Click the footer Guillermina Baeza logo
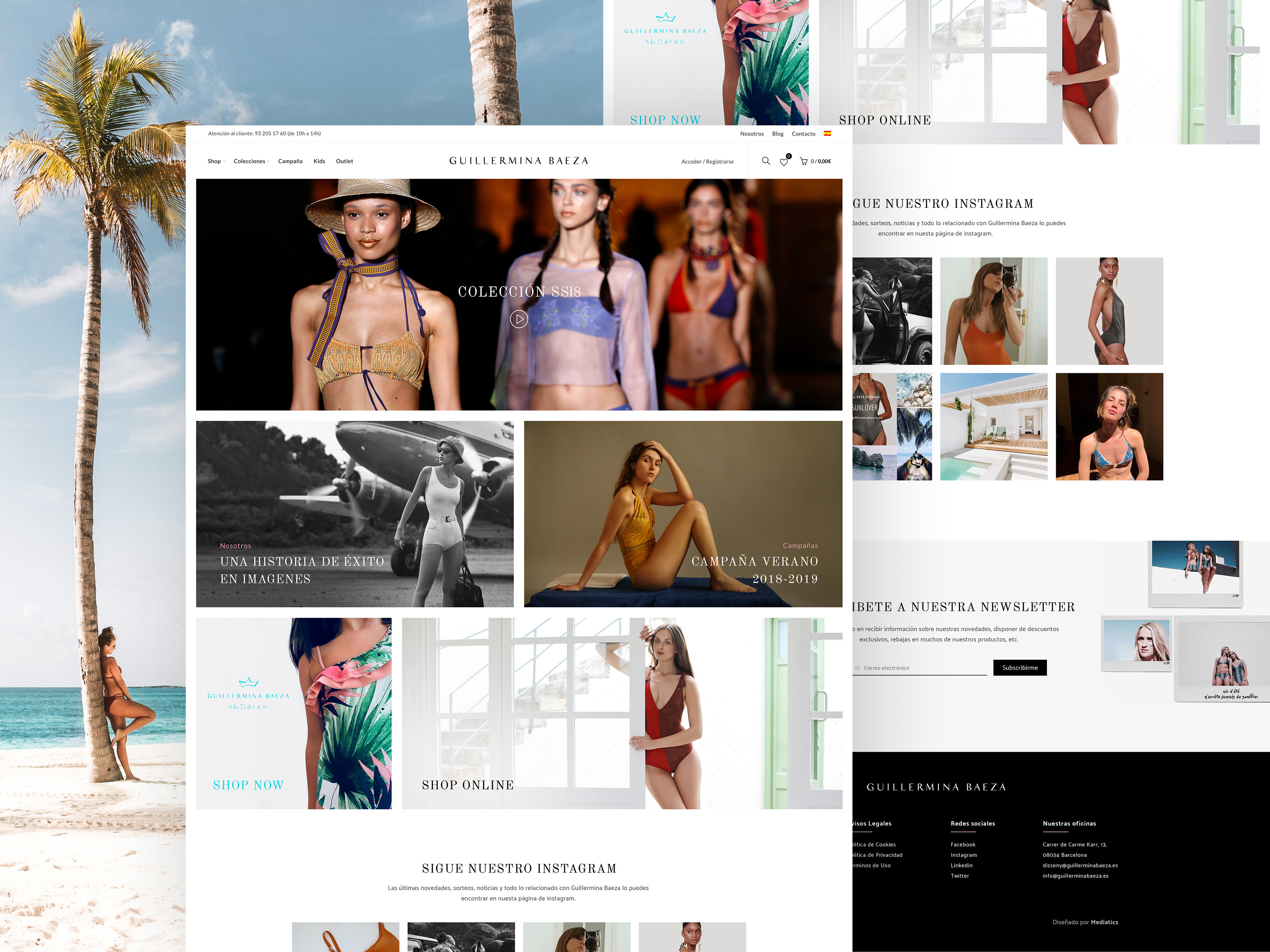Viewport: 1270px width, 952px height. coord(936,787)
